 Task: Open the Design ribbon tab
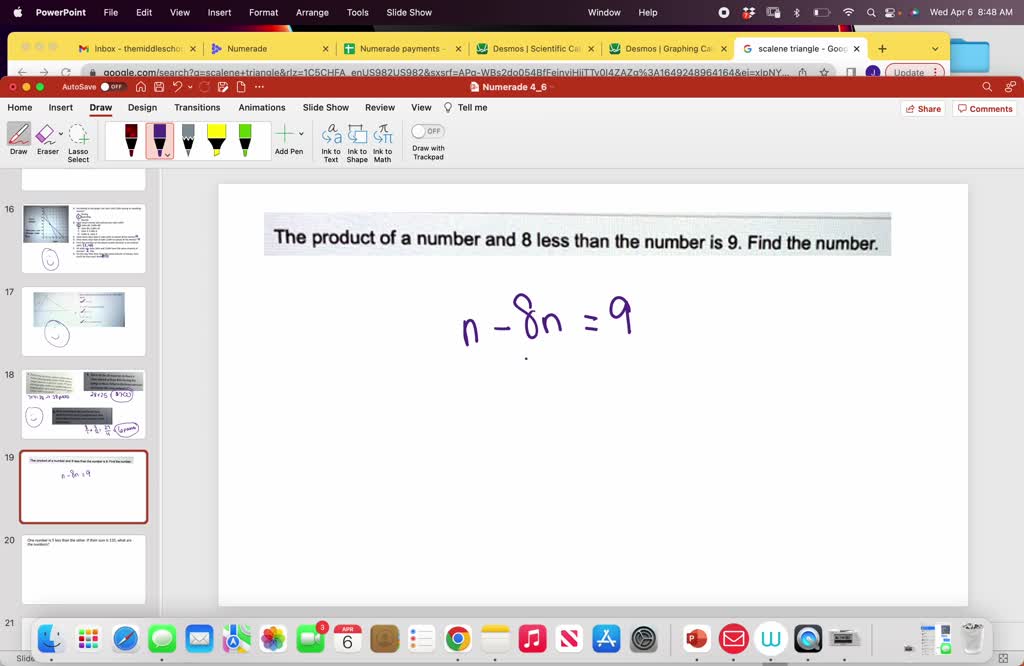tap(142, 107)
